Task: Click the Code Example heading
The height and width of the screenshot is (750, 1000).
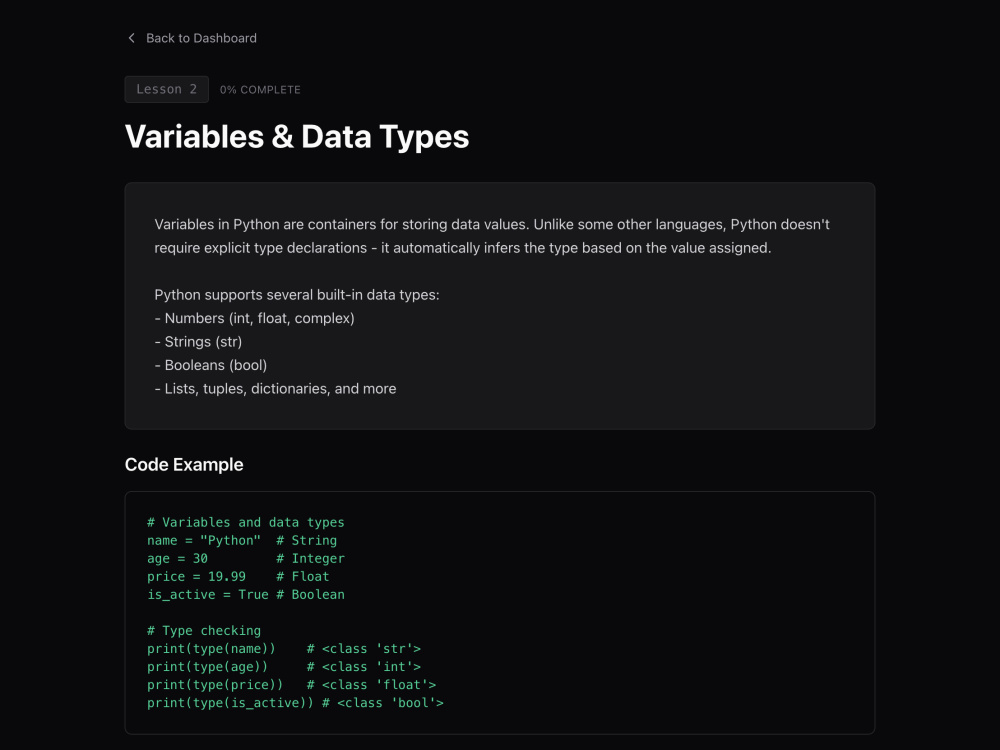Action: (184, 464)
